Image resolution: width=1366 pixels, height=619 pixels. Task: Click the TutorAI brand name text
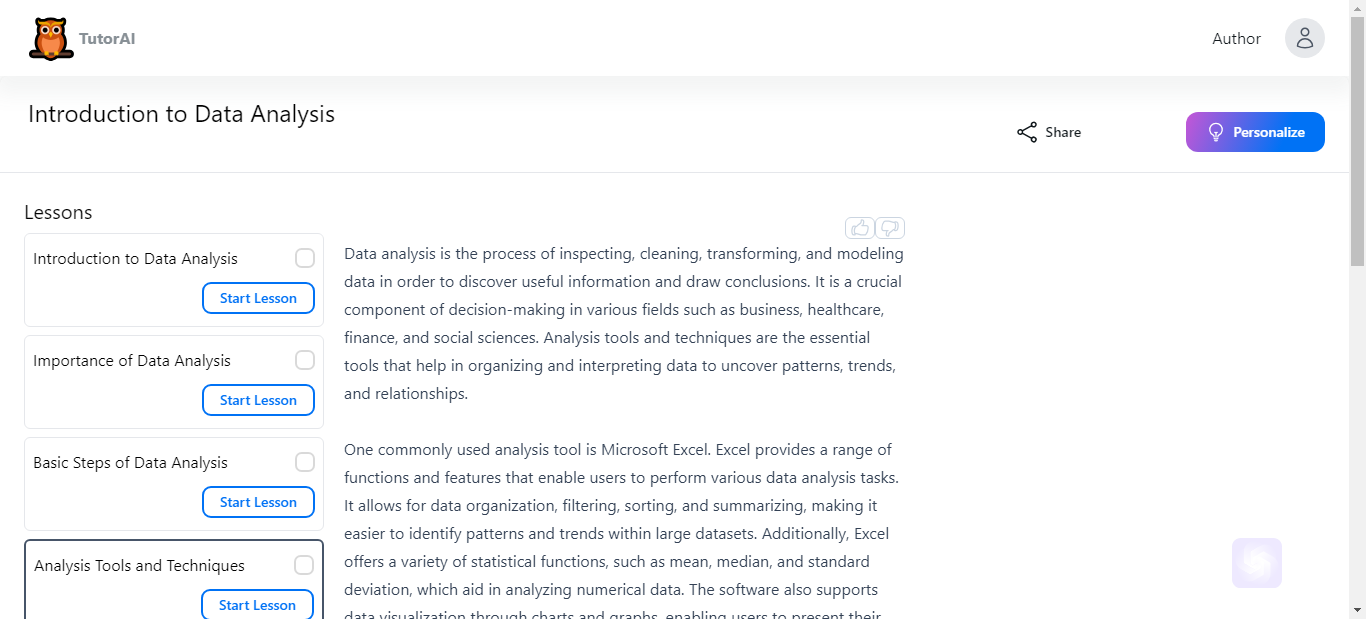pos(107,39)
